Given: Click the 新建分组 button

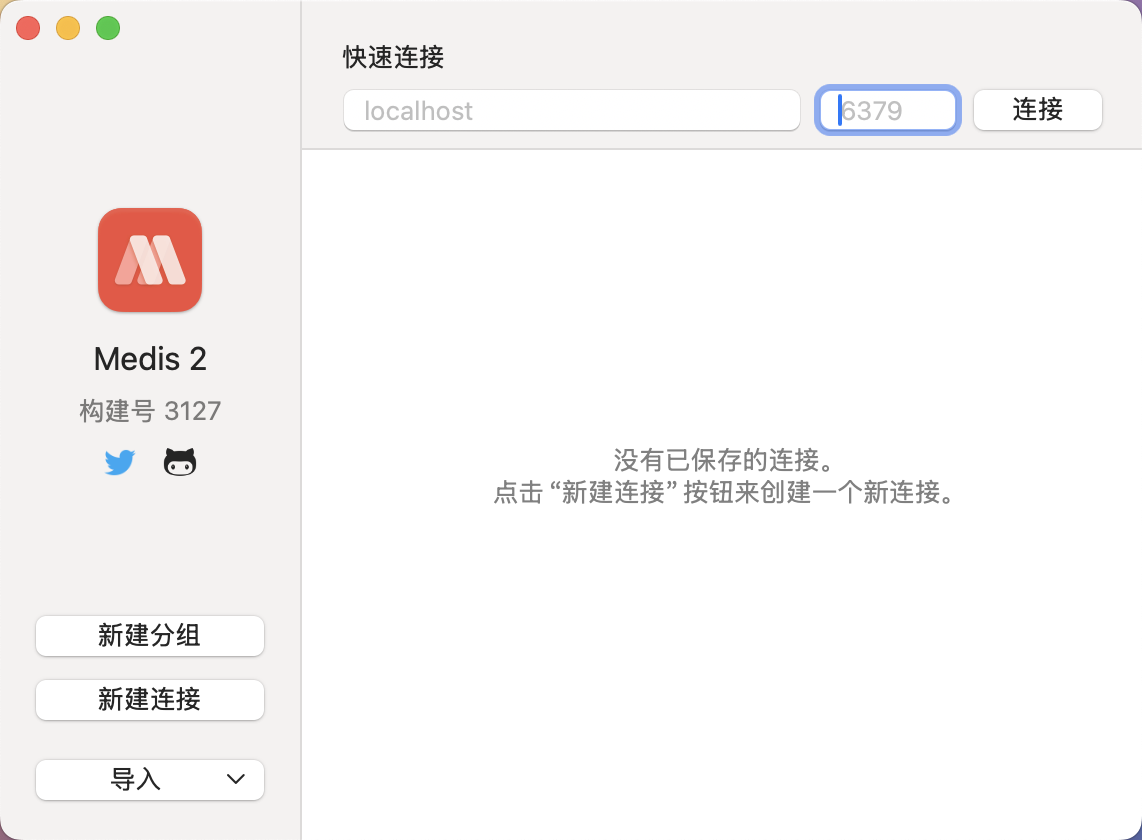Looking at the screenshot, I should coord(150,636).
